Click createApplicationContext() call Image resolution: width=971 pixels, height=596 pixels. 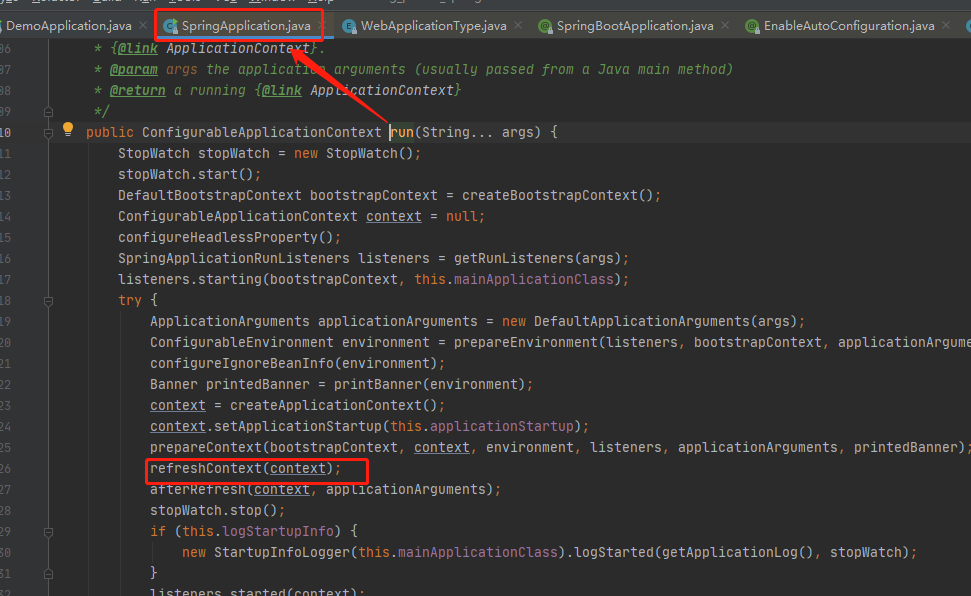[x=334, y=406]
